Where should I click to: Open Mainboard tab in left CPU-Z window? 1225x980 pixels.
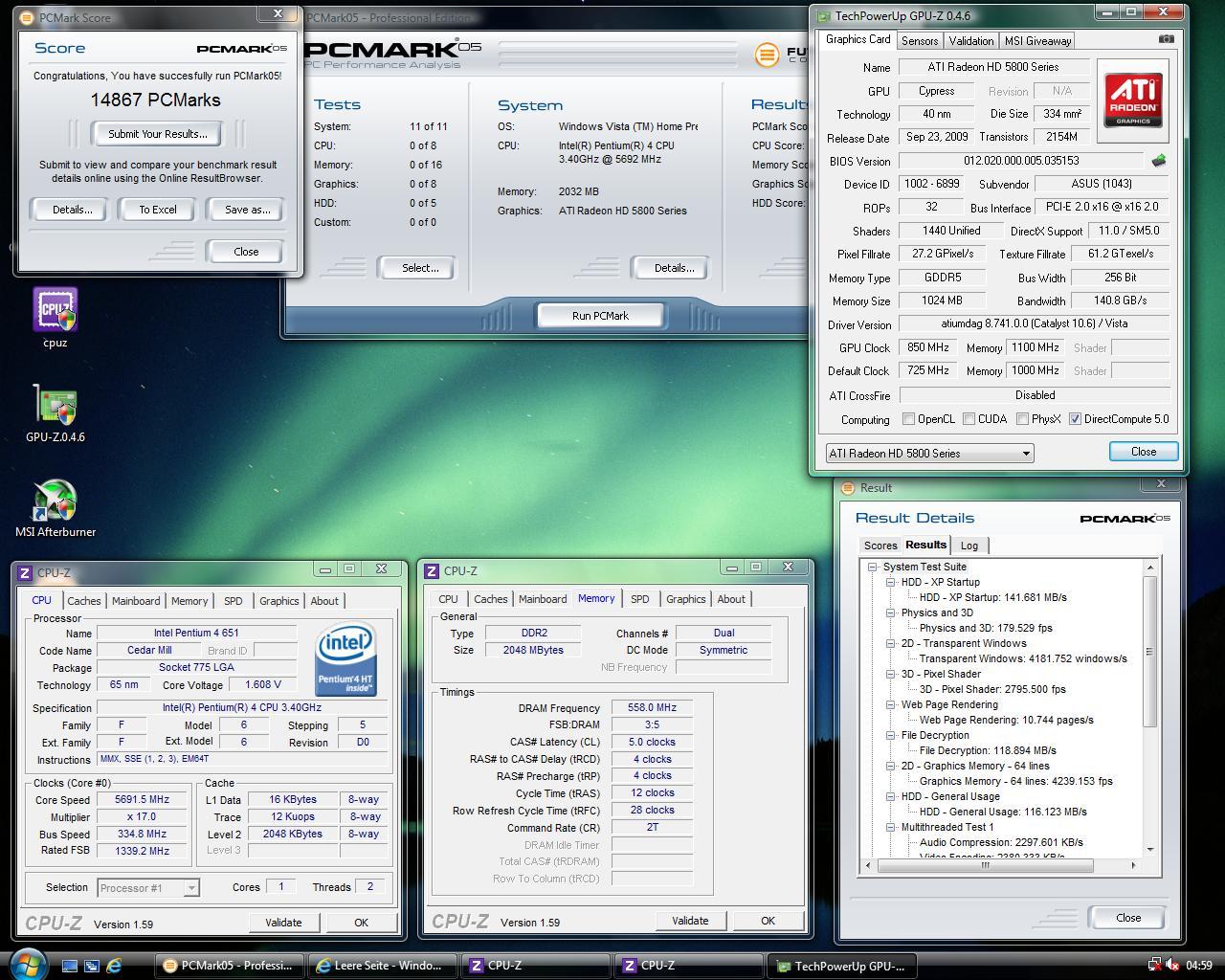[136, 601]
